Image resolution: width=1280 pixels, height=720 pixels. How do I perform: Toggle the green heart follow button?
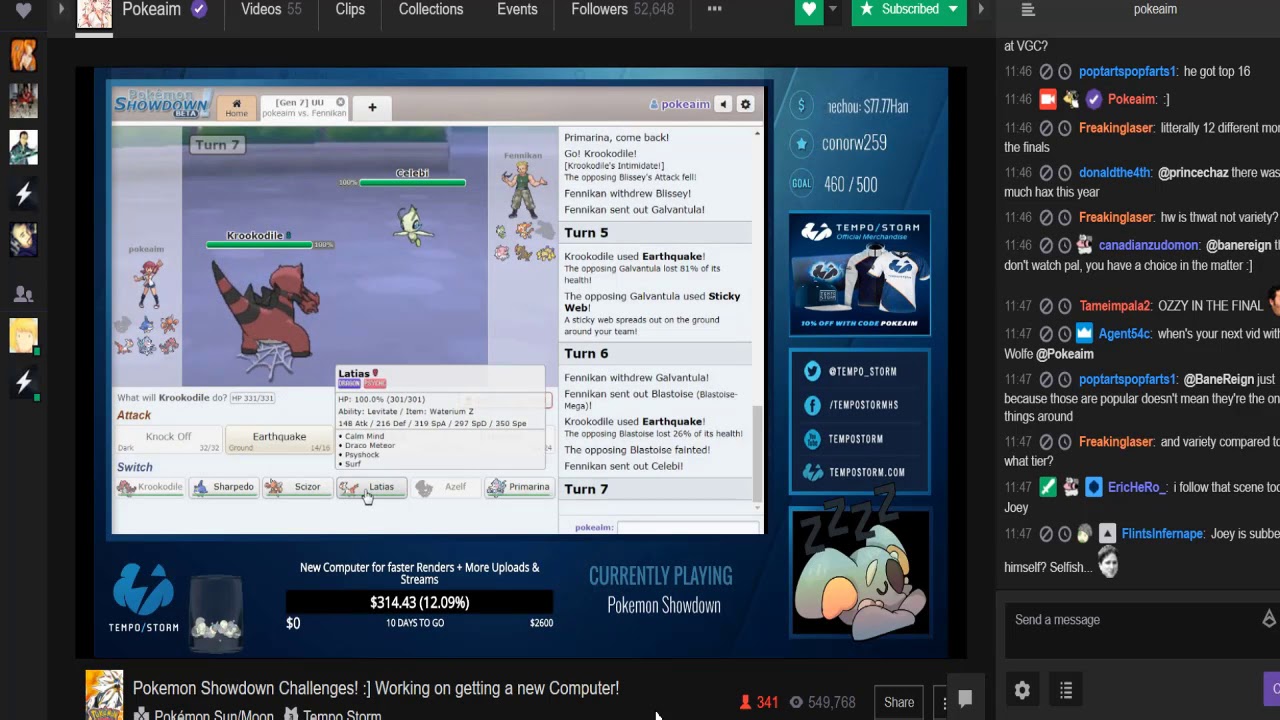click(x=809, y=10)
